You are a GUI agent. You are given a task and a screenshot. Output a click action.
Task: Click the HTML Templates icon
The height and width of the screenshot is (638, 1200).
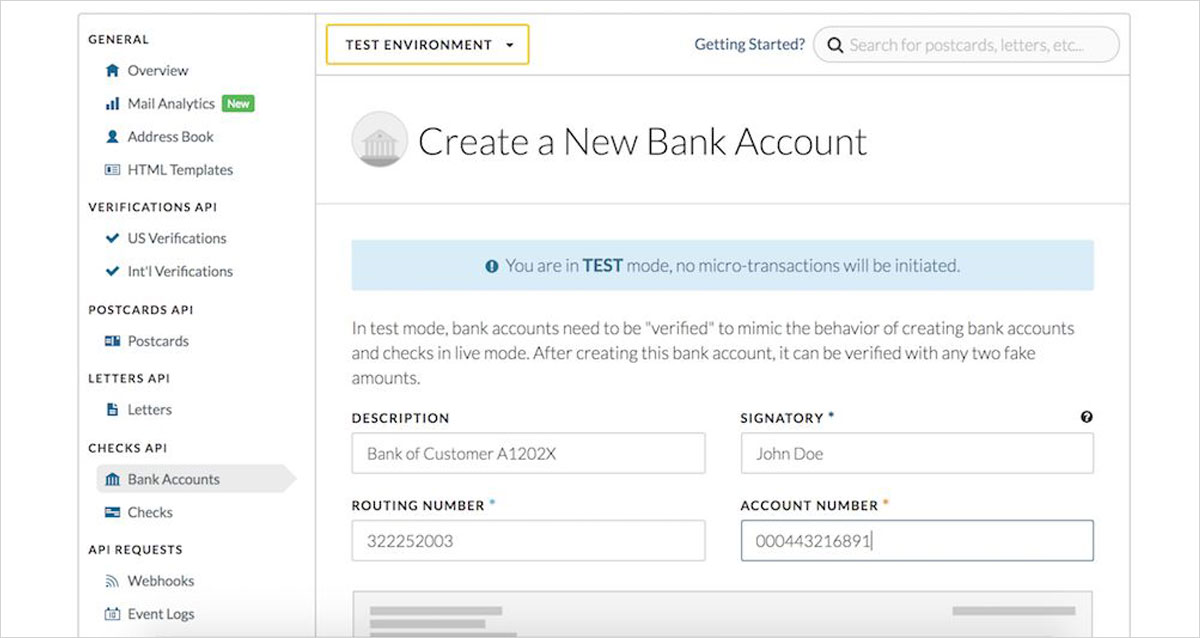tap(112, 170)
